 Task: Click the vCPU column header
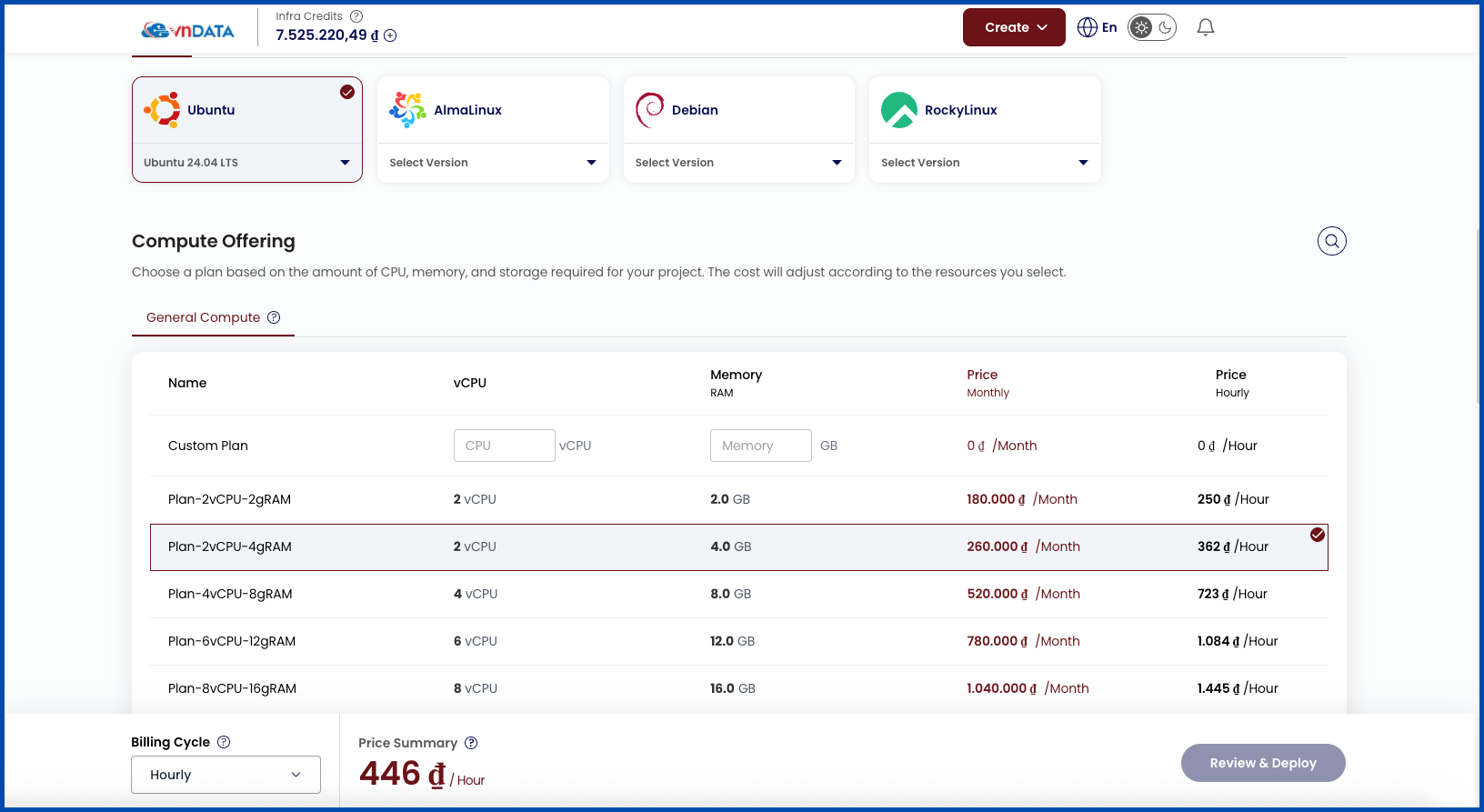point(470,383)
